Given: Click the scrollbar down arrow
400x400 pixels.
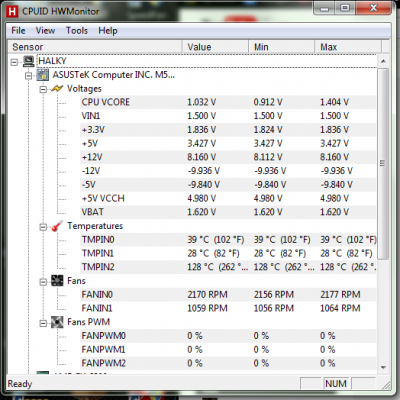Looking at the screenshot, I should [383, 367].
